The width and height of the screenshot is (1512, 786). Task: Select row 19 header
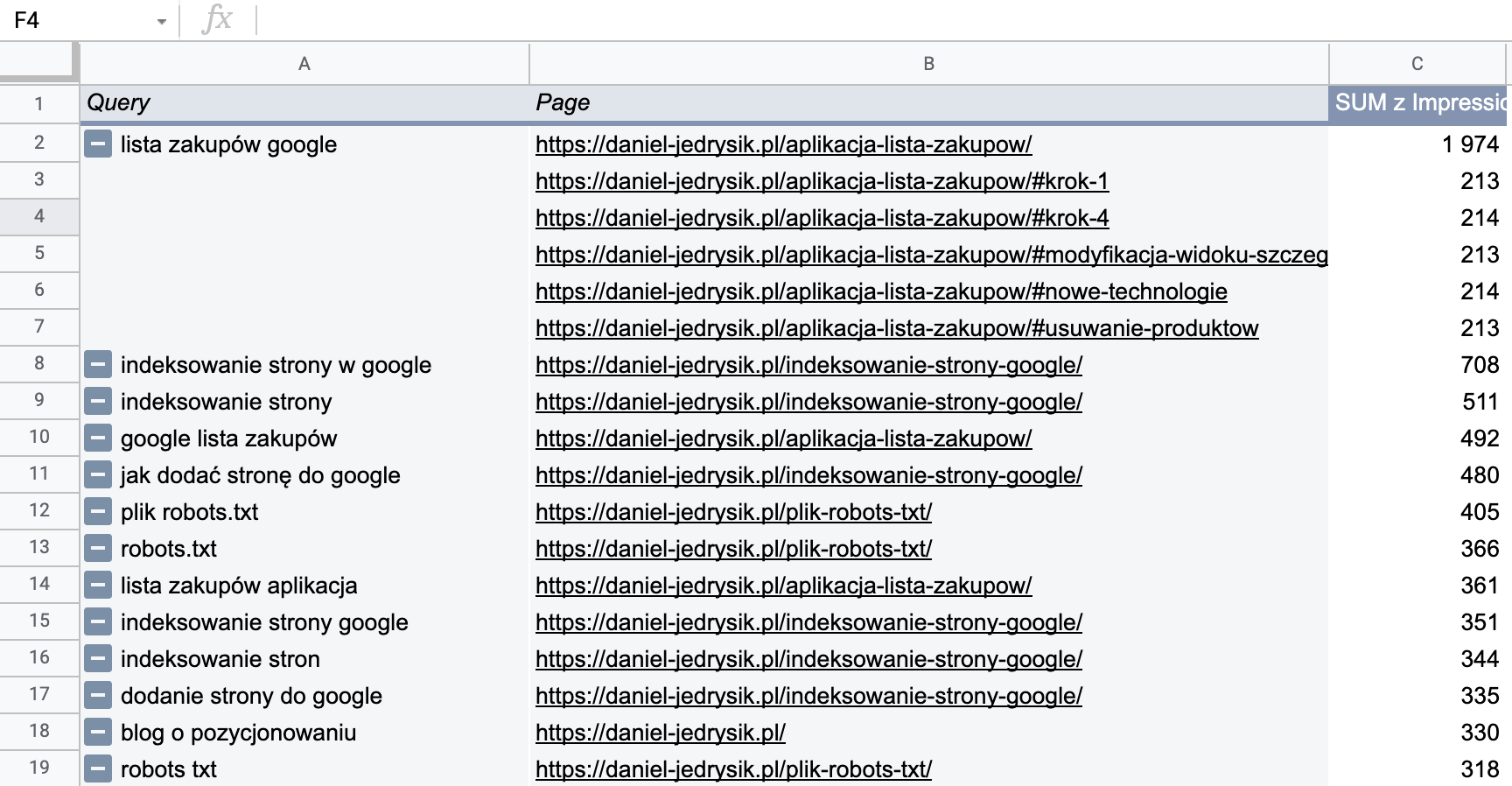pos(38,768)
